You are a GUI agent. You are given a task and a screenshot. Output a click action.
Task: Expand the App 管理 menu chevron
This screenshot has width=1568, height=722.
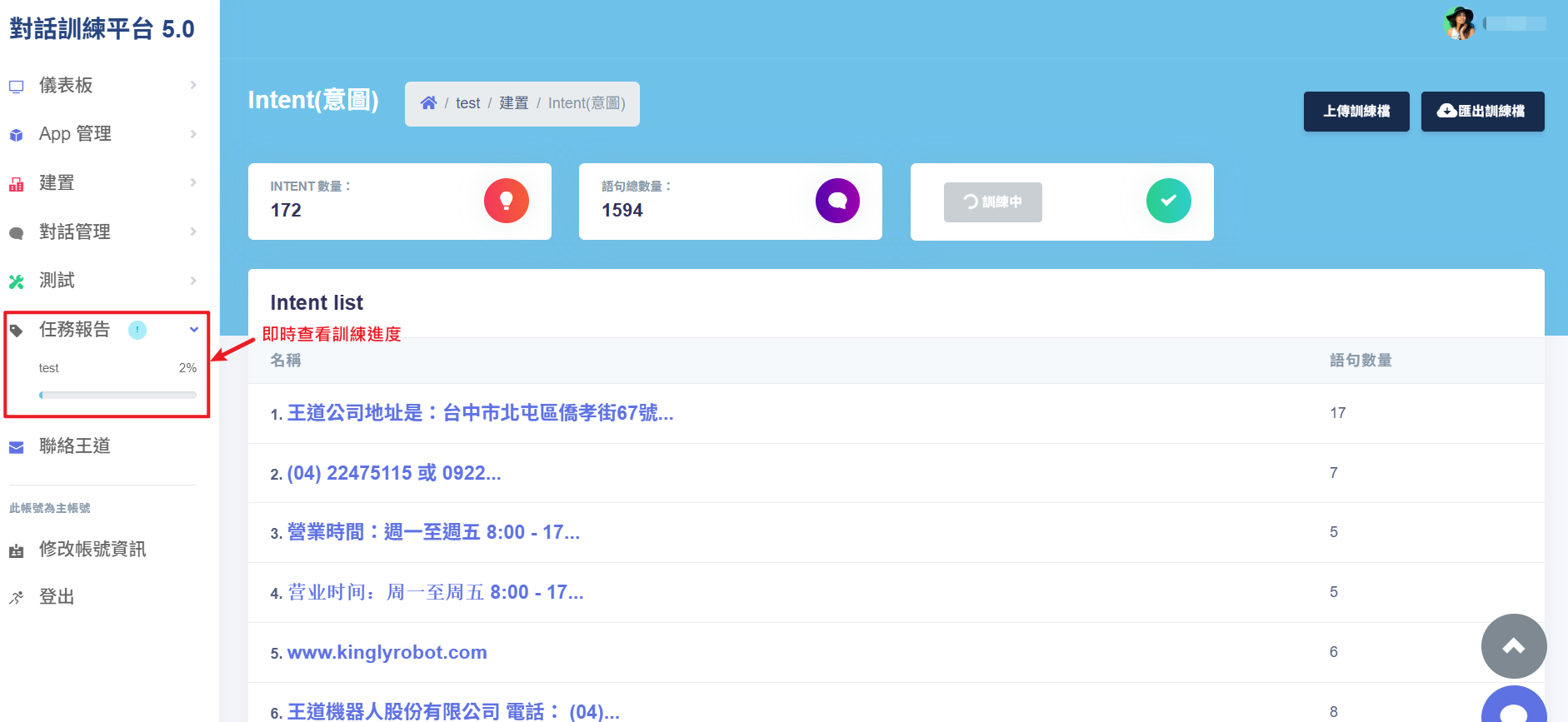point(193,134)
